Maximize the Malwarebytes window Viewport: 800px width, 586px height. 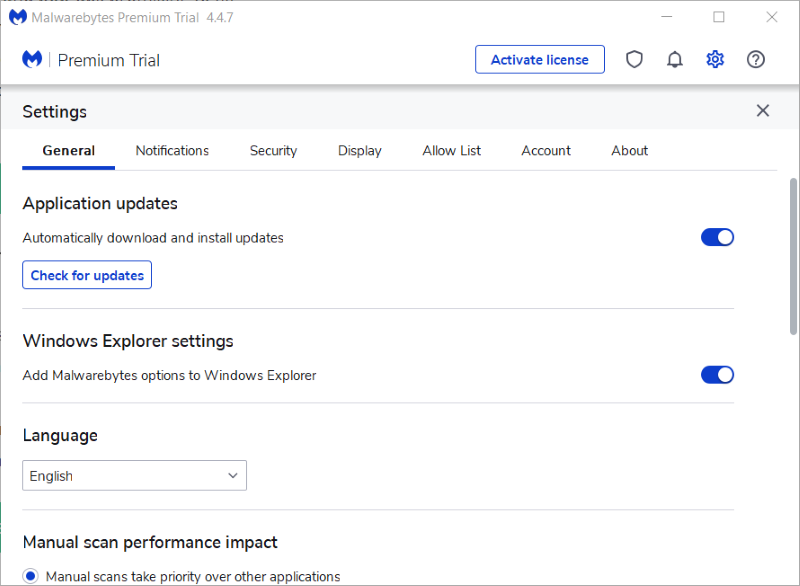coord(718,17)
